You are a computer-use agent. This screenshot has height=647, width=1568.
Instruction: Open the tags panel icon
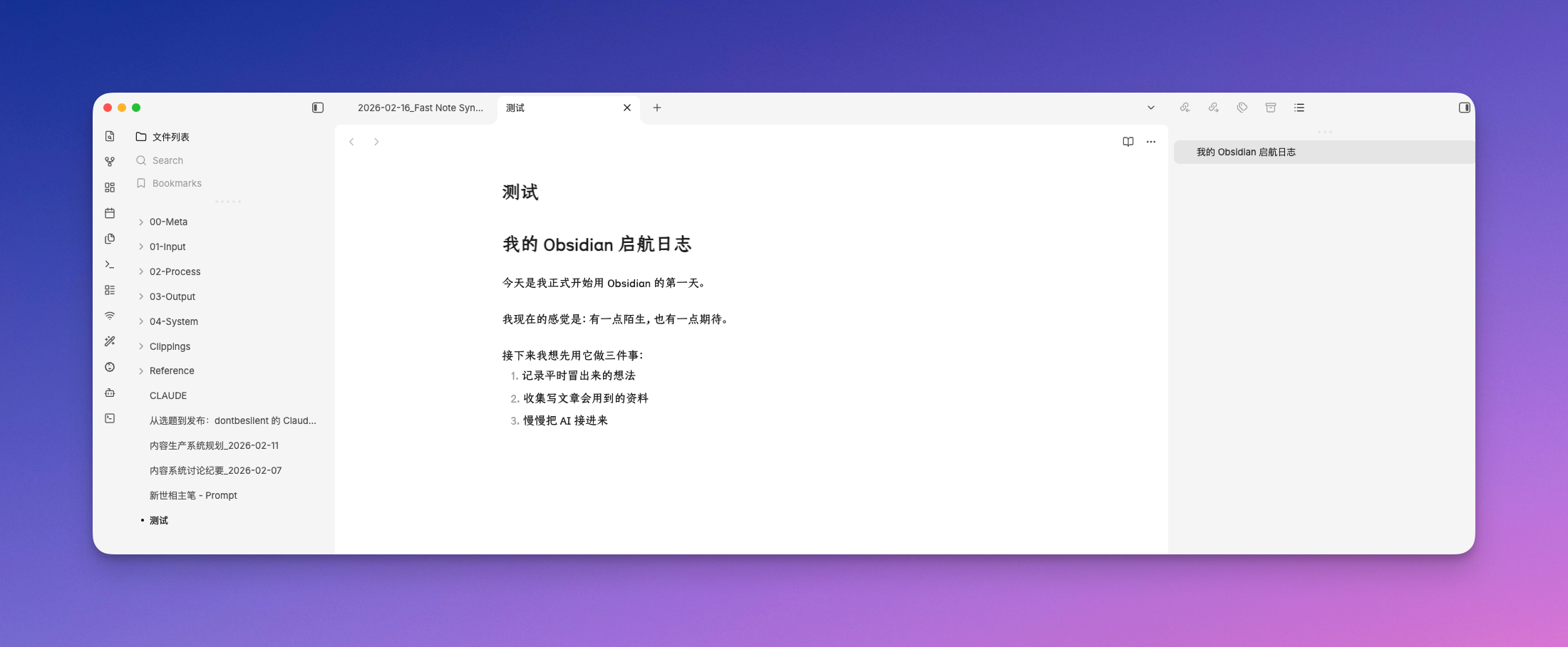pyautogui.click(x=1242, y=108)
